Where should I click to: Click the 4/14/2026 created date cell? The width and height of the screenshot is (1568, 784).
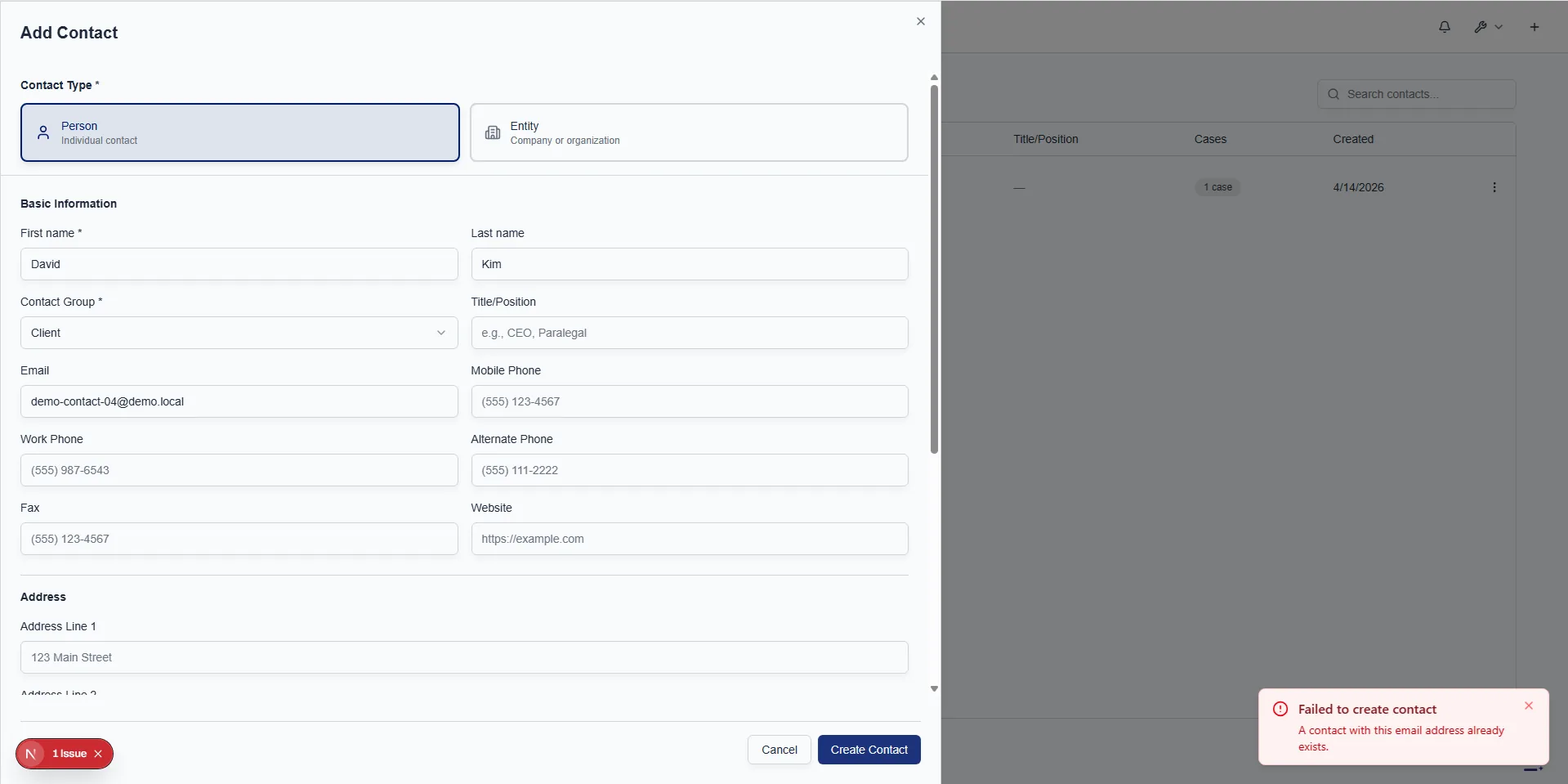tap(1358, 187)
